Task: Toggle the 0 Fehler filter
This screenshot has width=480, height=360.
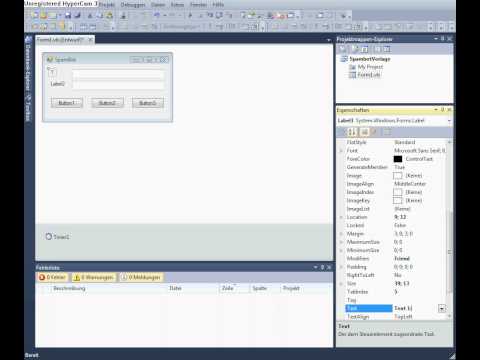Action: [52, 277]
